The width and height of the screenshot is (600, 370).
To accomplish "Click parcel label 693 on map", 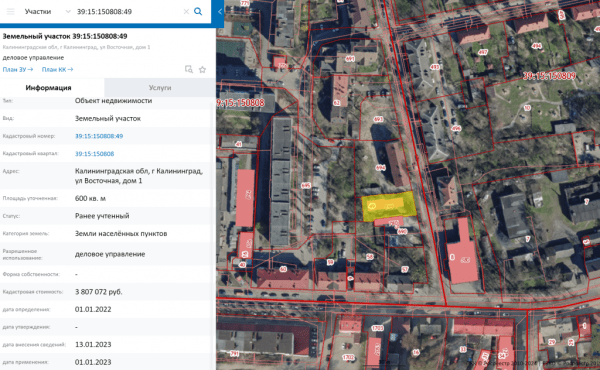I will [378, 119].
